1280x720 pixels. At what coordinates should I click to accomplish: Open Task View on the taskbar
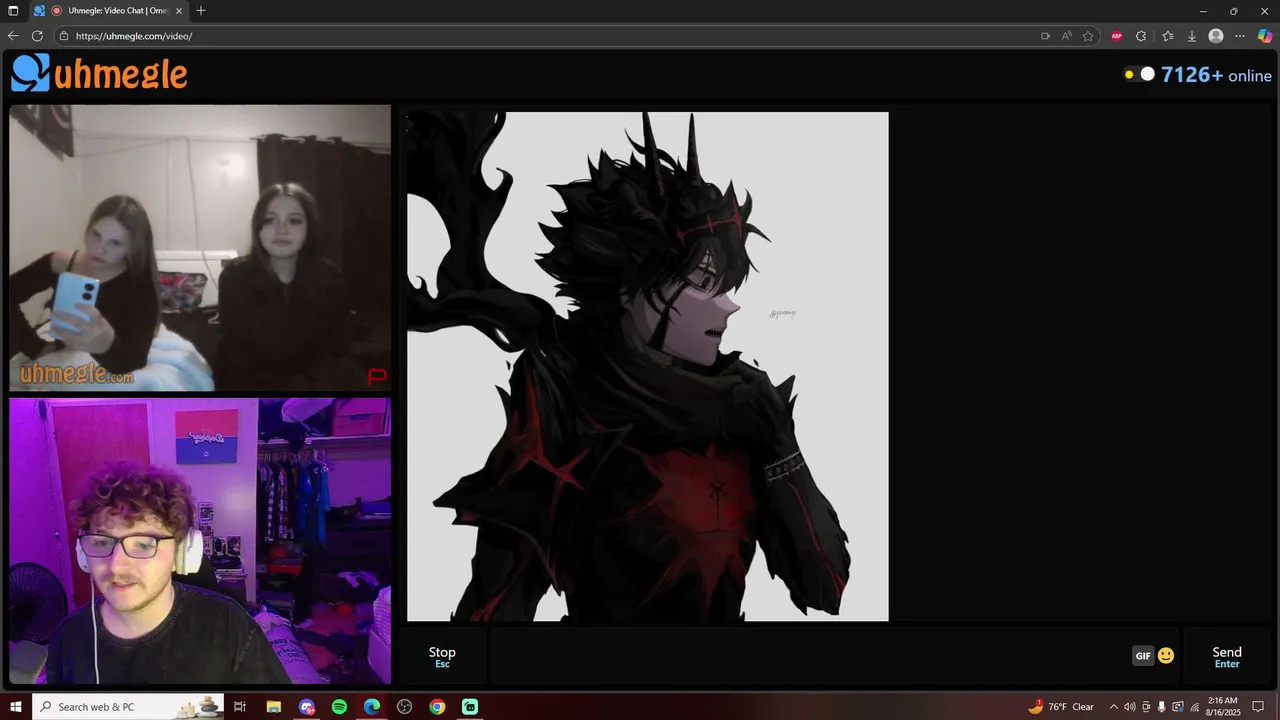tap(240, 707)
